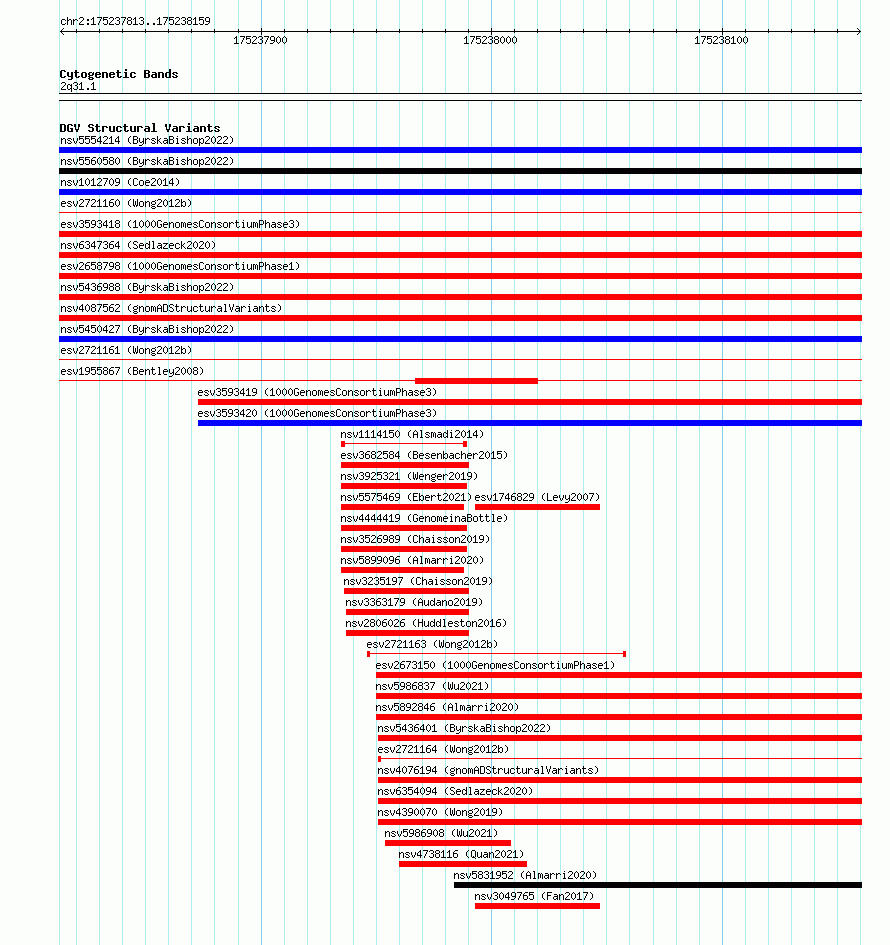
Task: Click variant label nsv5554214 (ByrskaBishop2022)
Action: pos(147,140)
